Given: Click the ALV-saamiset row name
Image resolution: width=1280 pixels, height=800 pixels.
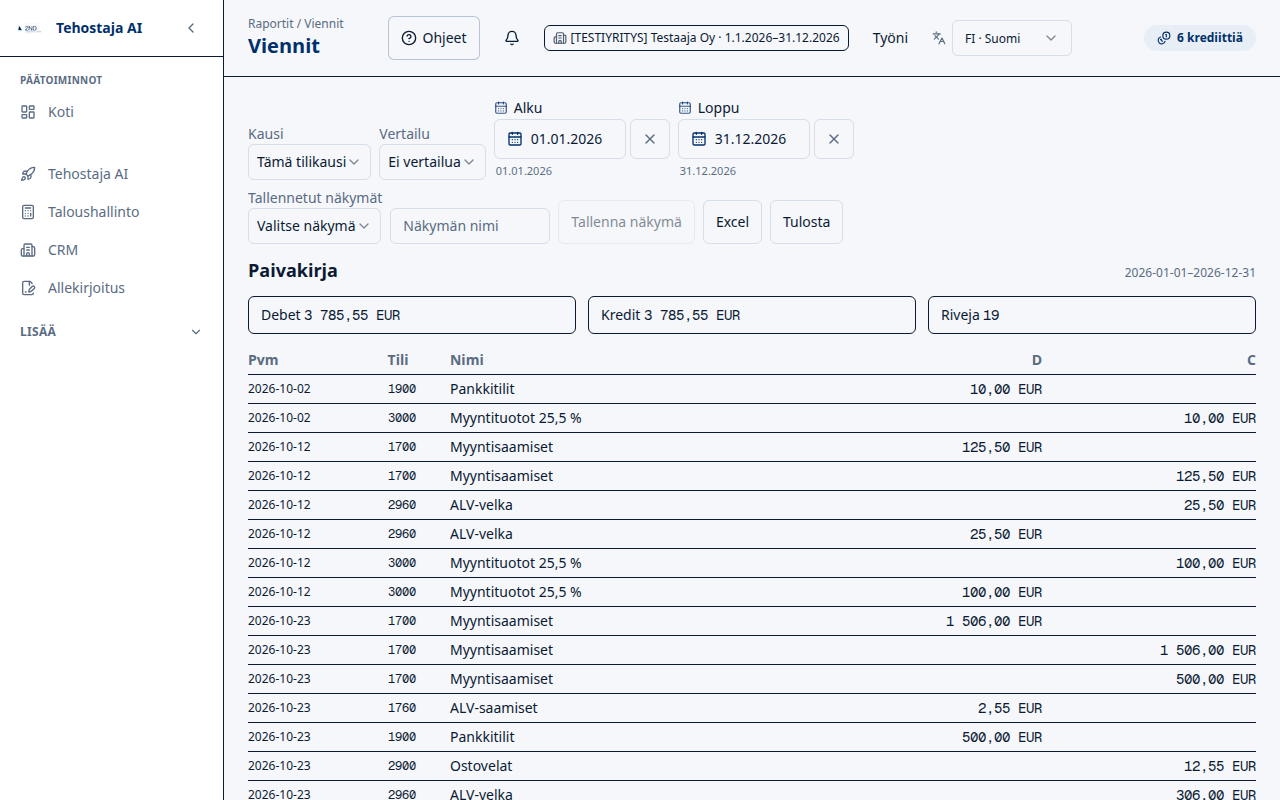Looking at the screenshot, I should click(494, 708).
